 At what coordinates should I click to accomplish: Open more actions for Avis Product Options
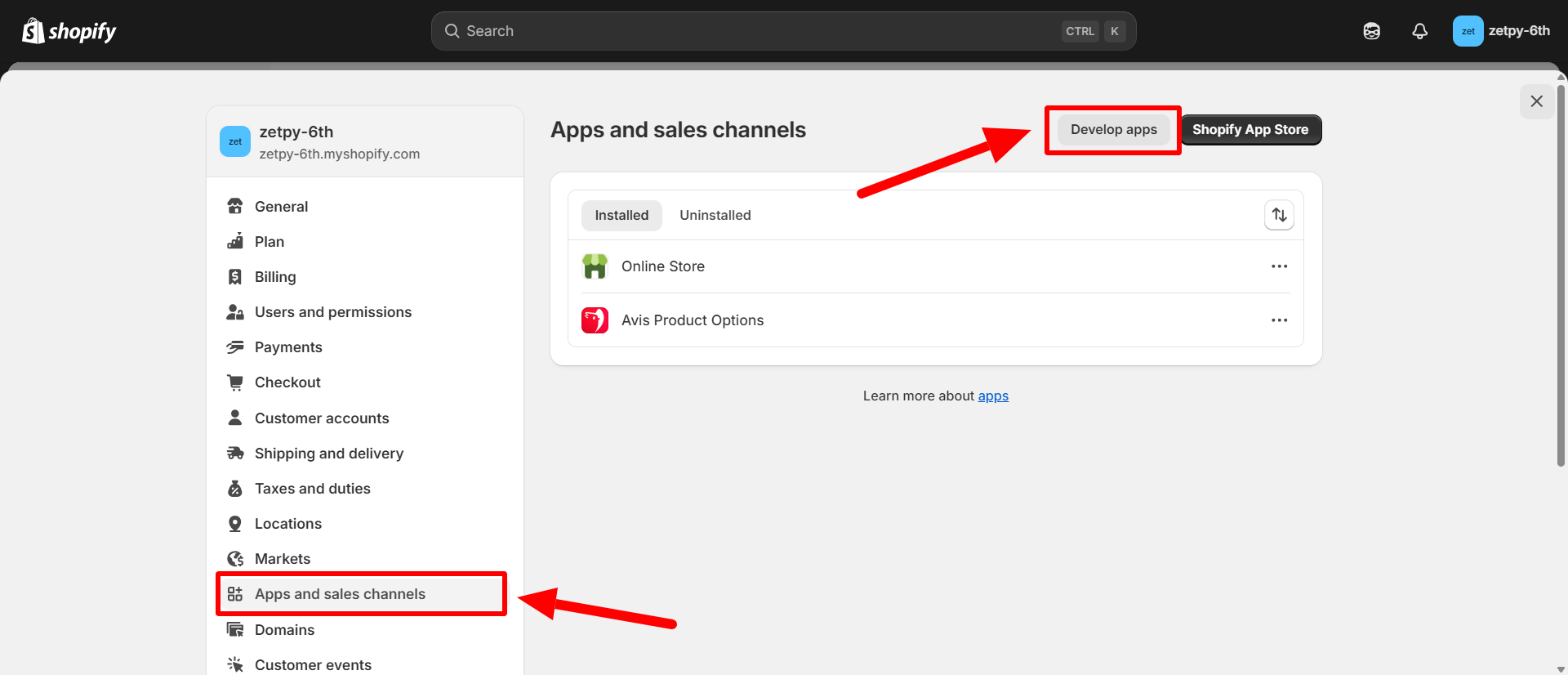coord(1279,320)
